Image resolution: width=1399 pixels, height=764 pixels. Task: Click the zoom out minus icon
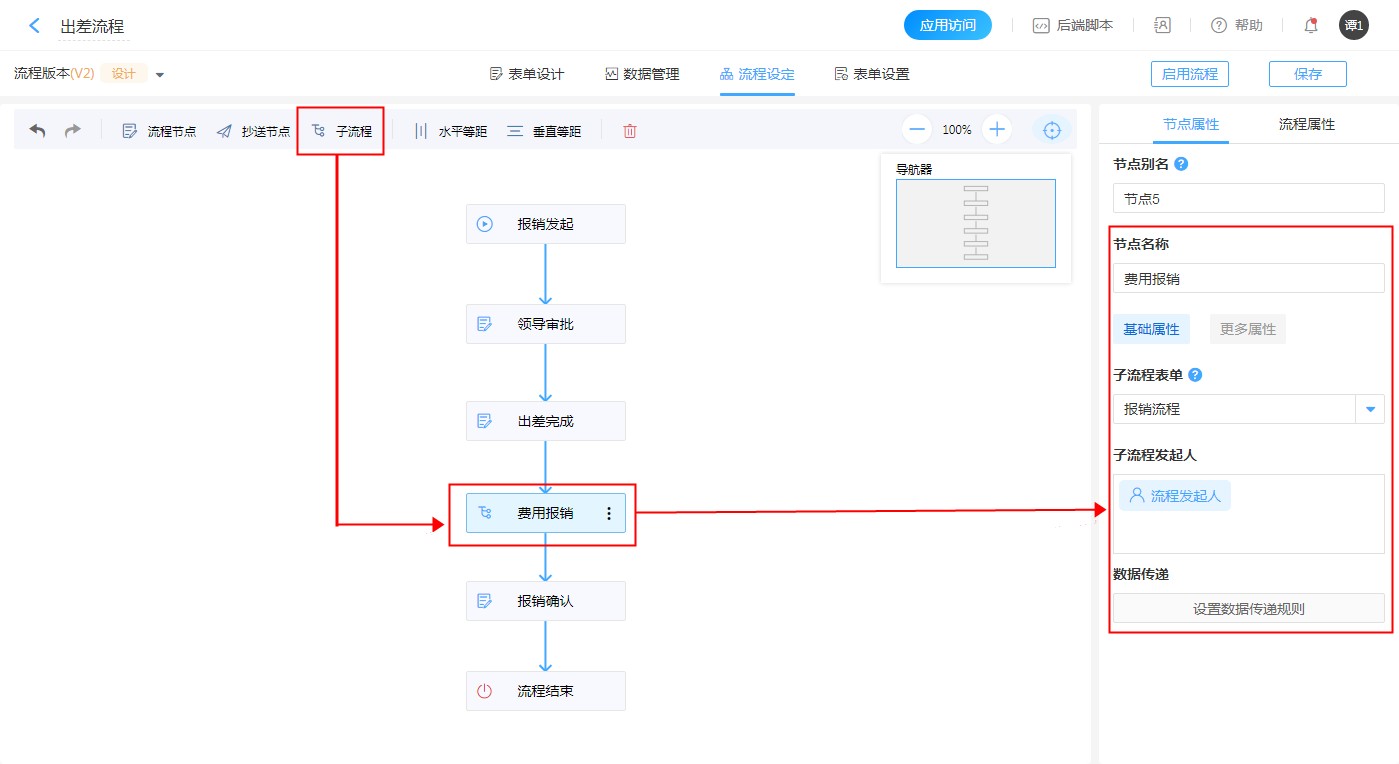coord(917,130)
